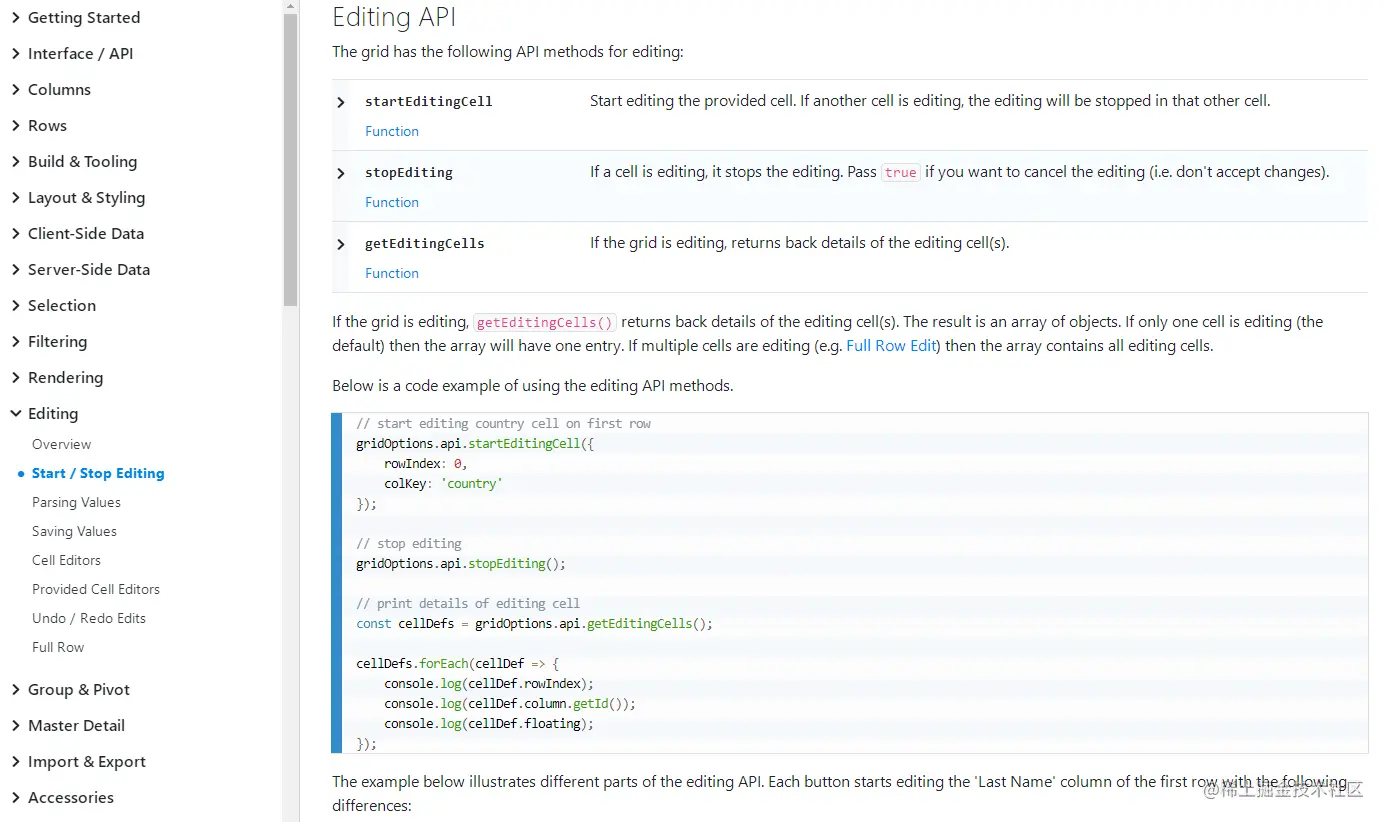Image resolution: width=1386 pixels, height=822 pixels.
Task: Open the Accessories menu item
Action: click(x=71, y=798)
